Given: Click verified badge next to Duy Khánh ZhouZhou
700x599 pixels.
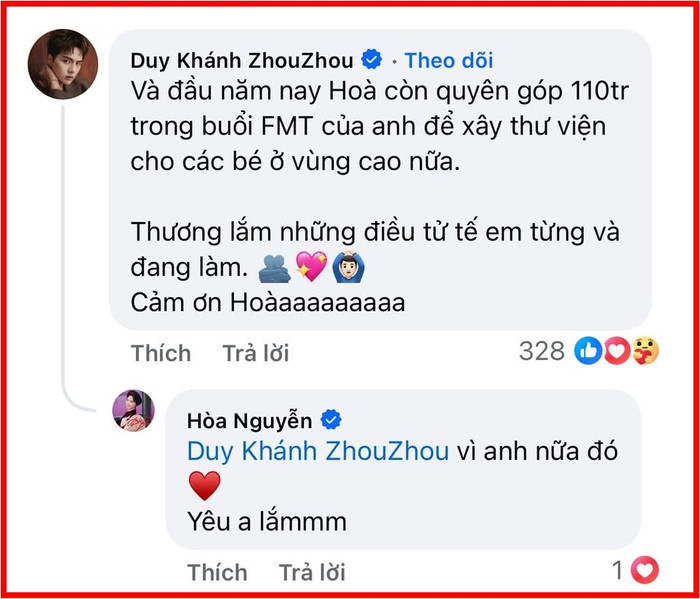Looking at the screenshot, I should 371,59.
